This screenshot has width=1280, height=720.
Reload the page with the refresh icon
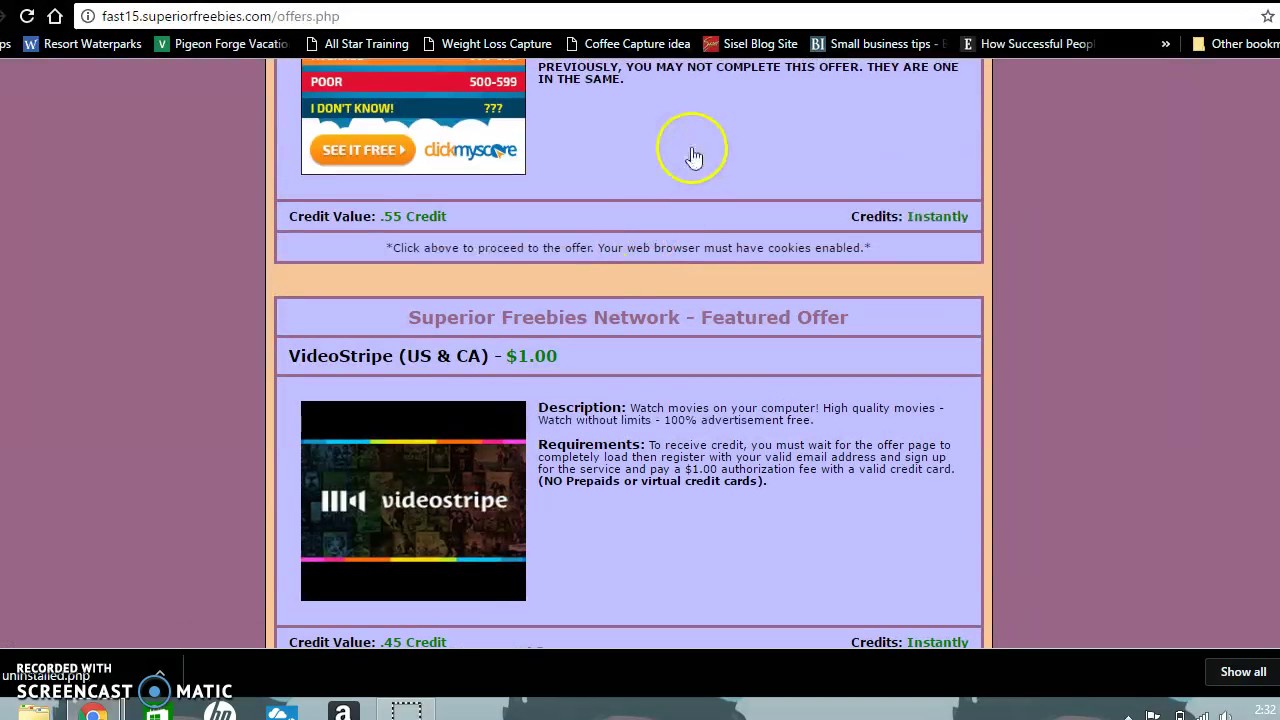pyautogui.click(x=27, y=16)
